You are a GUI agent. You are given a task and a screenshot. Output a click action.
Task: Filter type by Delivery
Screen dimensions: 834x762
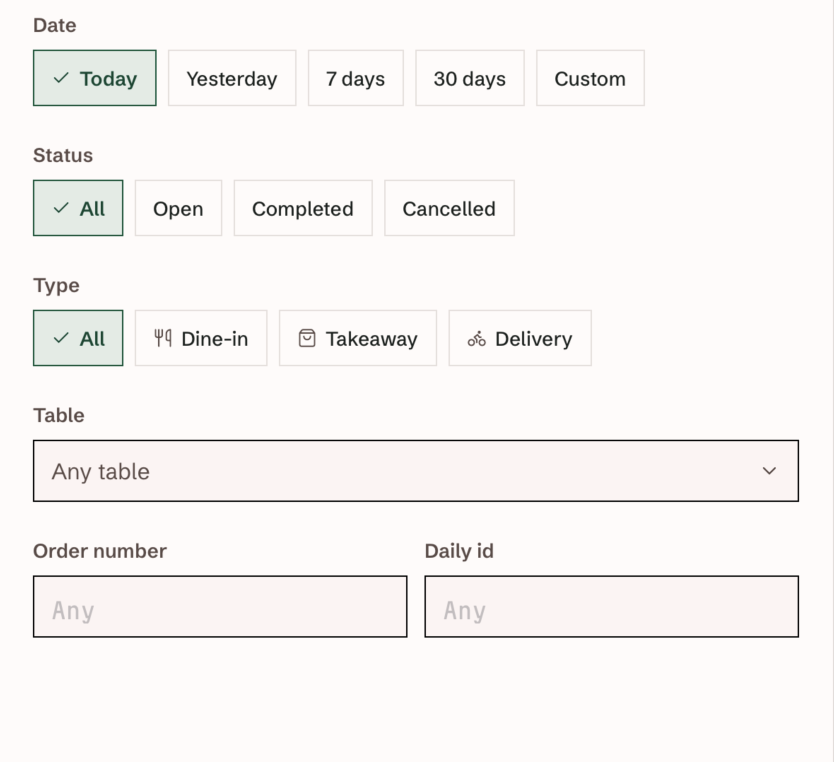tap(520, 338)
